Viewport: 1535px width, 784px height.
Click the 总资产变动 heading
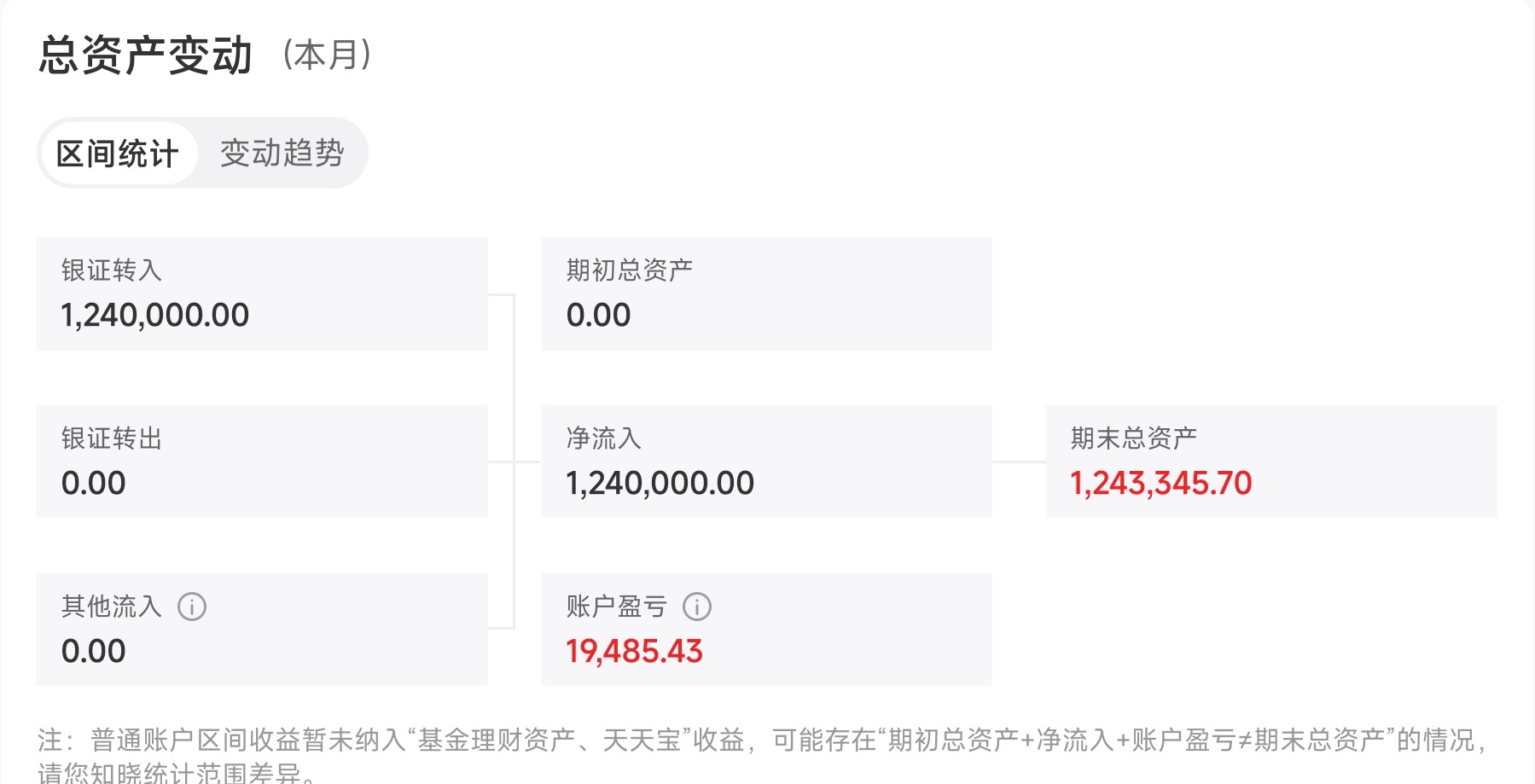(x=146, y=55)
